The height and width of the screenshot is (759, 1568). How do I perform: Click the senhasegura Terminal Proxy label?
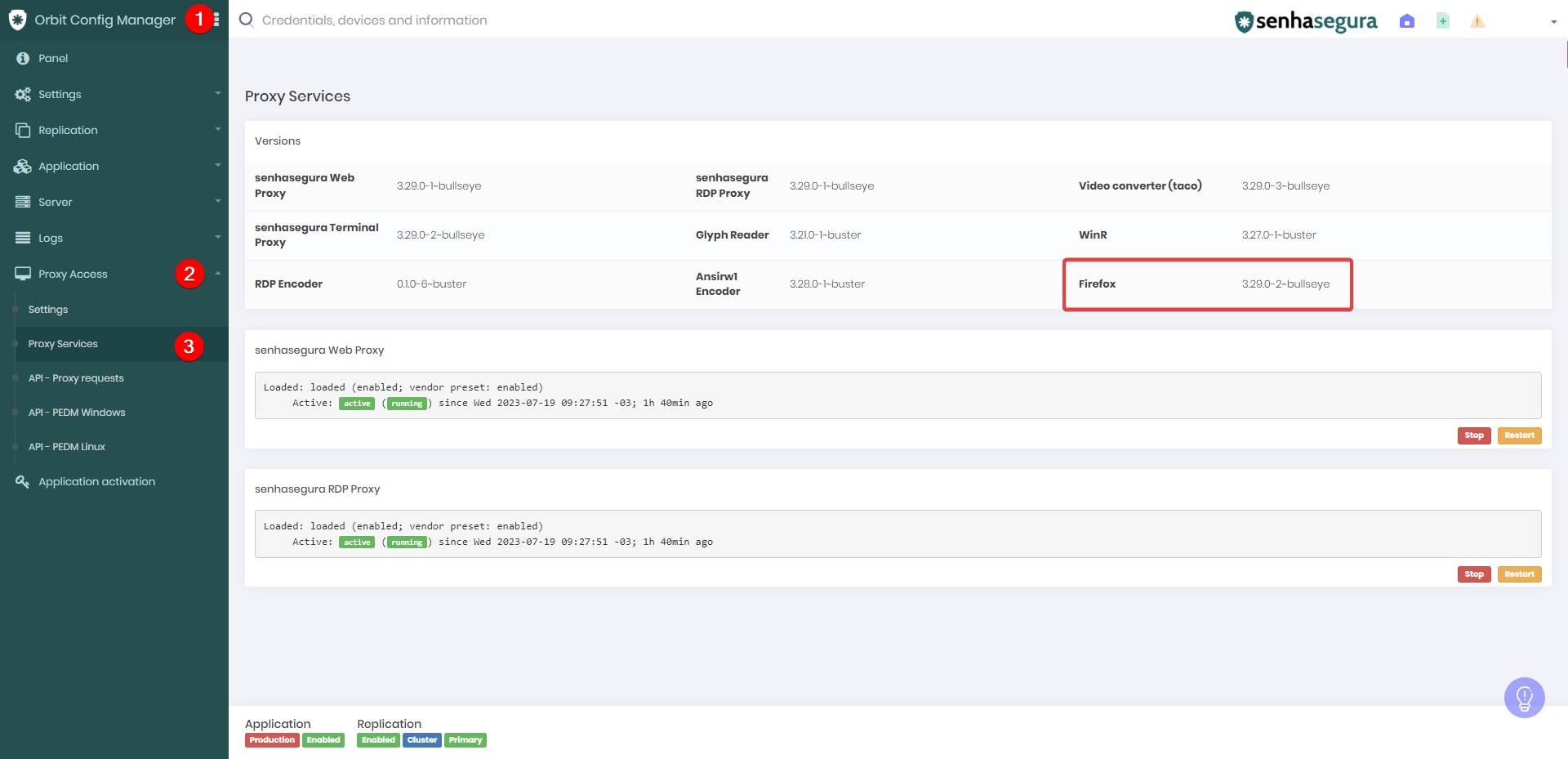317,235
